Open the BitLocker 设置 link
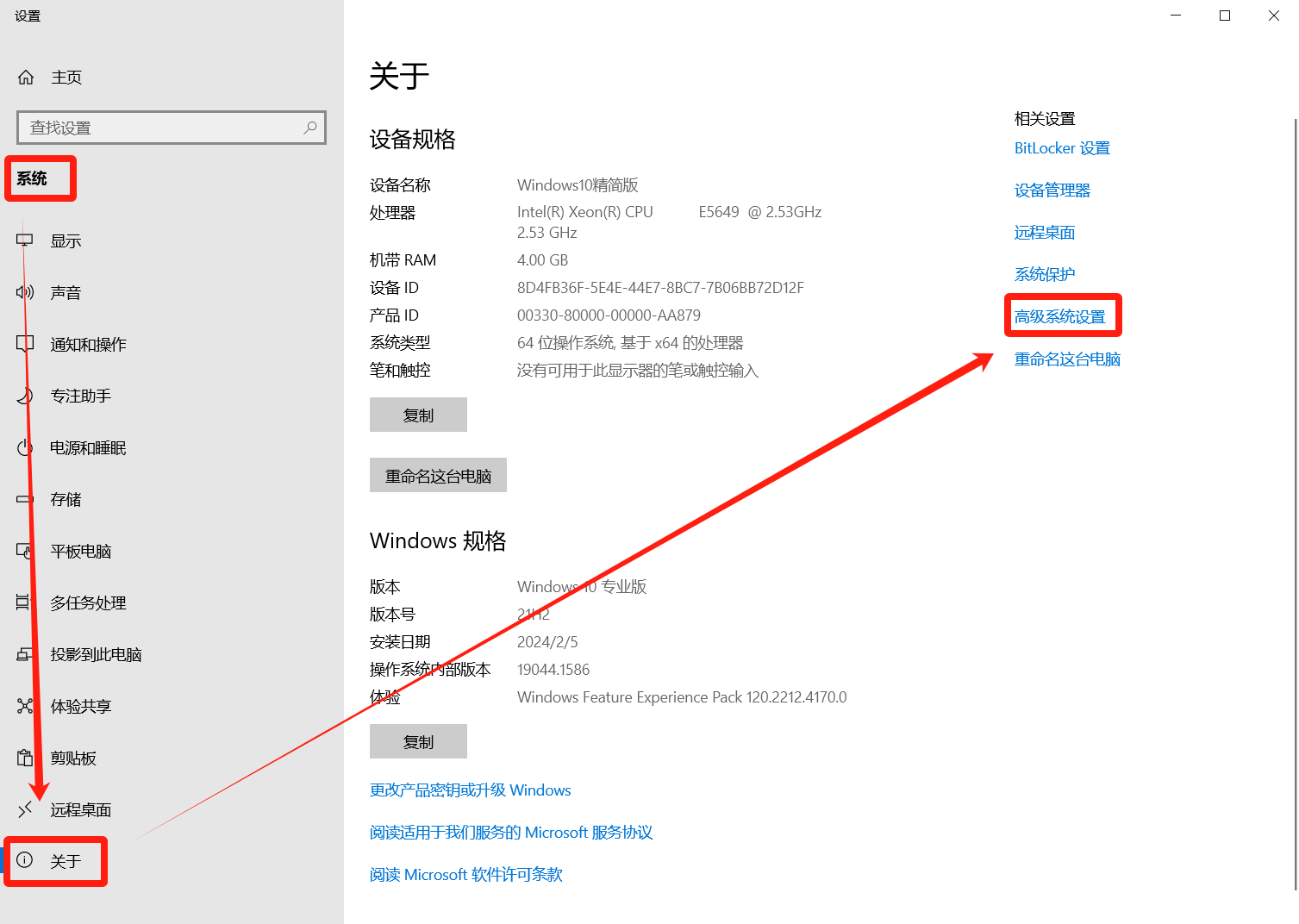Image resolution: width=1299 pixels, height=924 pixels. click(1062, 148)
